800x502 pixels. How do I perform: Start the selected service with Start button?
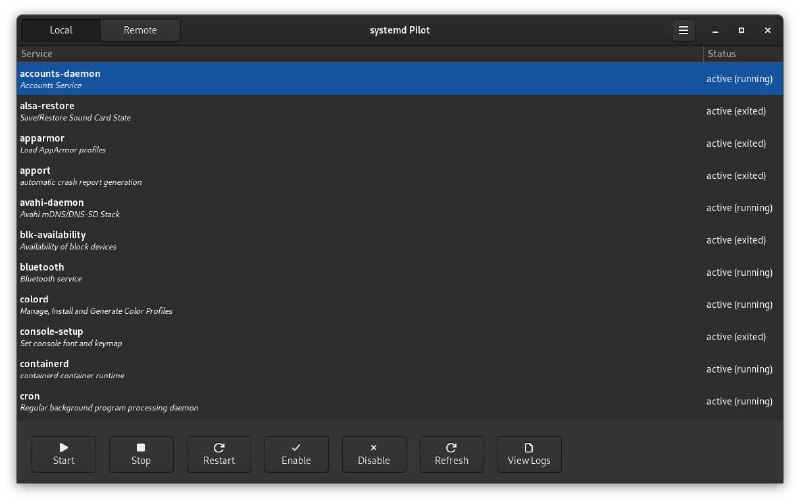pyautogui.click(x=63, y=454)
